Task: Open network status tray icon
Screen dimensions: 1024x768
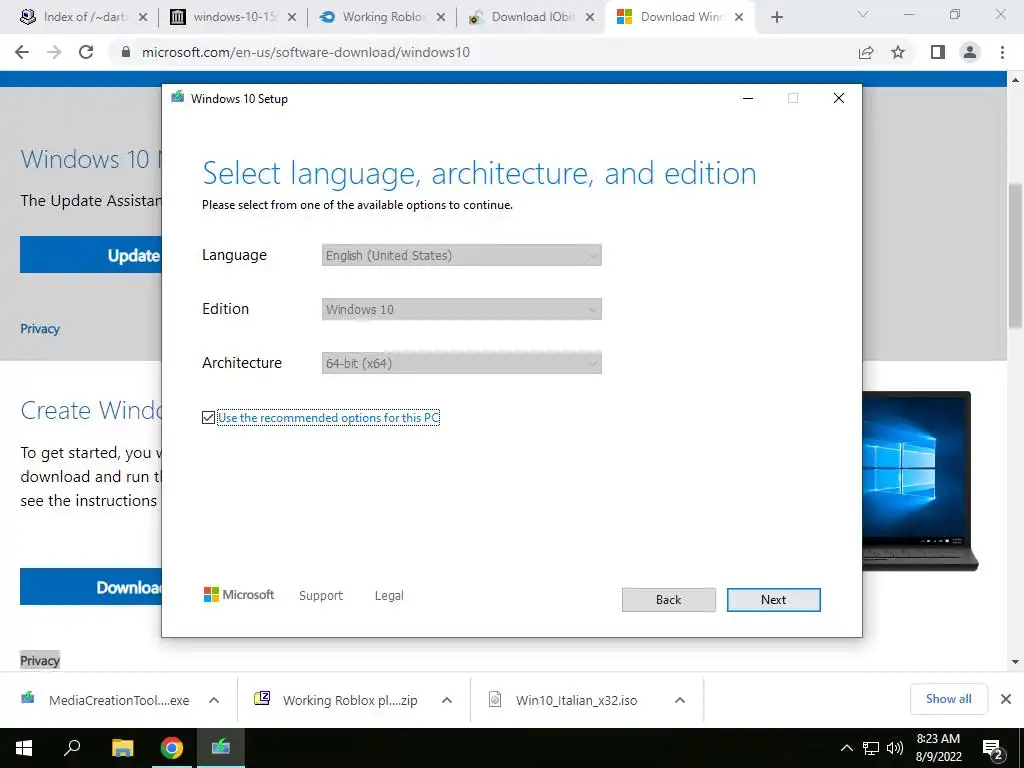Action: [x=871, y=748]
